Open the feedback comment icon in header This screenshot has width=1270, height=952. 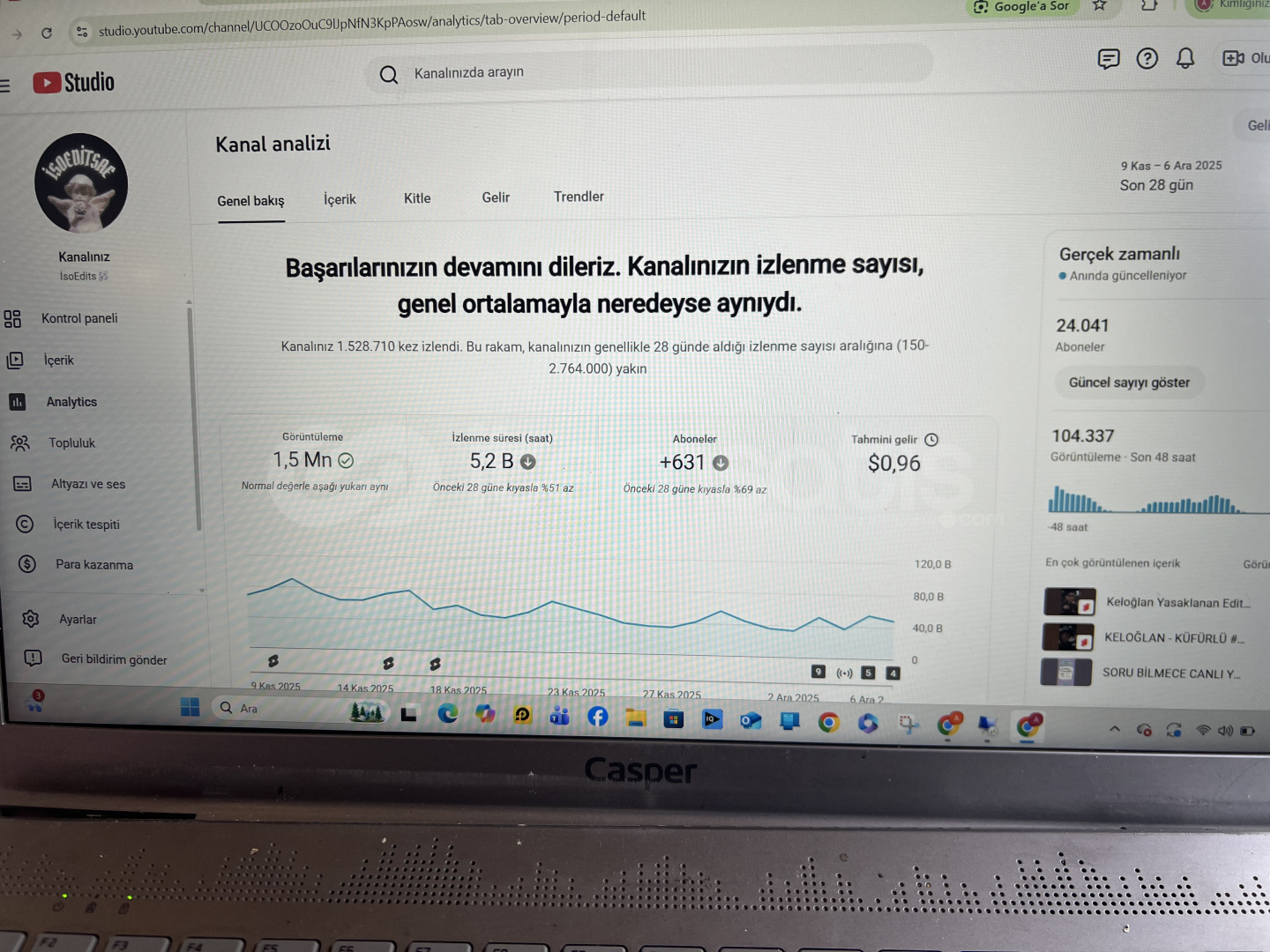pyautogui.click(x=1108, y=59)
